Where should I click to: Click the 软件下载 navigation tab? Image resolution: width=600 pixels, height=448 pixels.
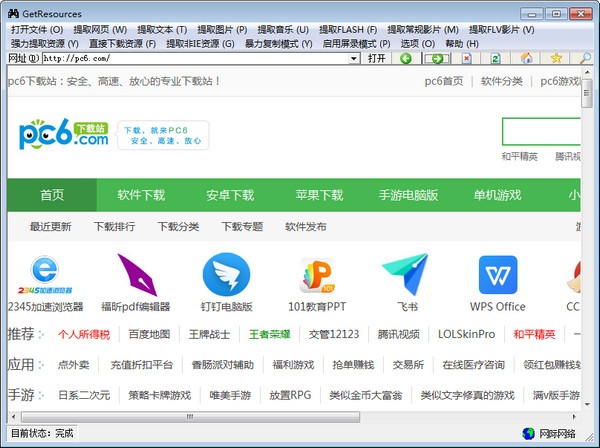click(141, 195)
